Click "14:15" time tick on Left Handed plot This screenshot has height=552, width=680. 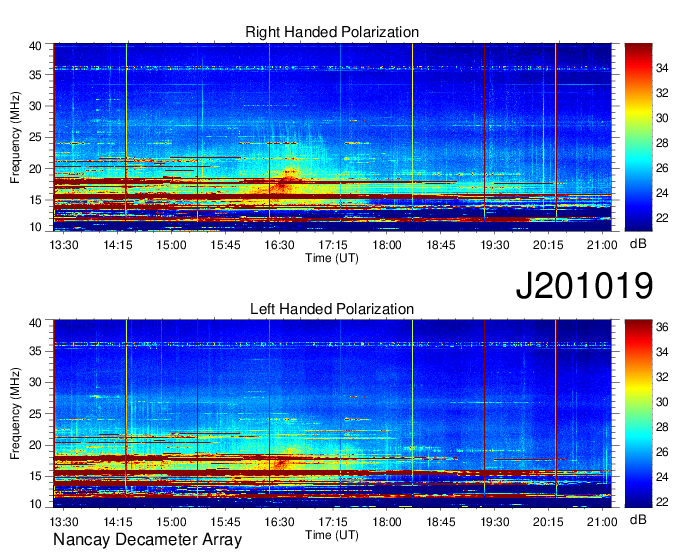click(x=118, y=522)
